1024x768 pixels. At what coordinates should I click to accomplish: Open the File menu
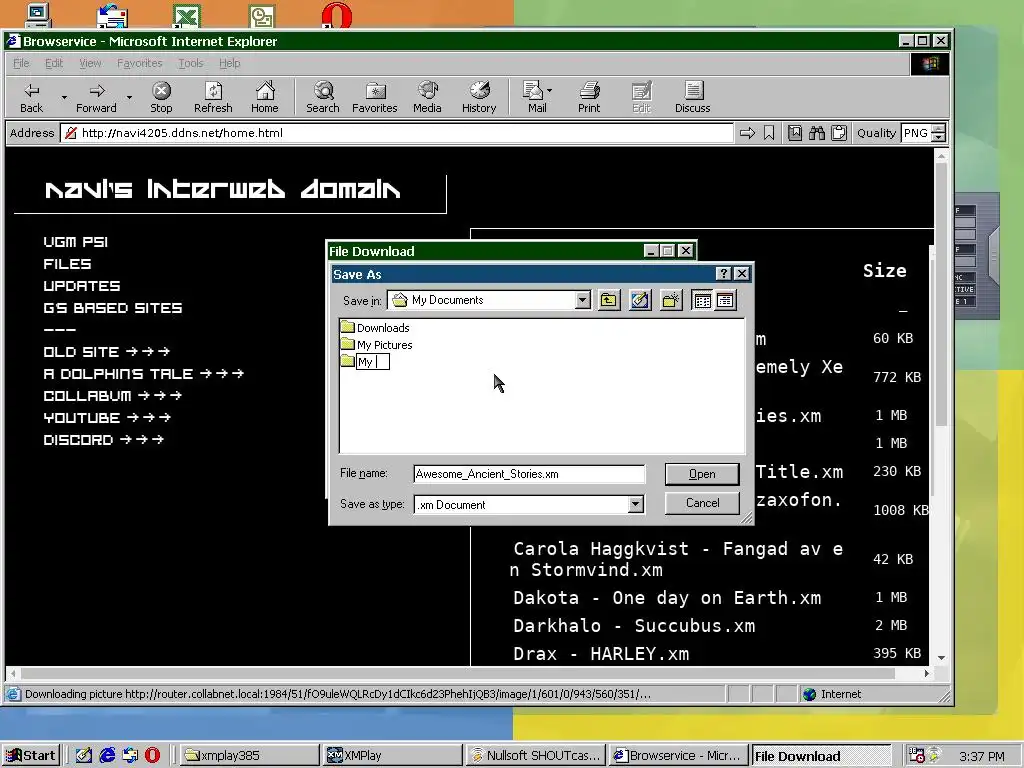22,63
